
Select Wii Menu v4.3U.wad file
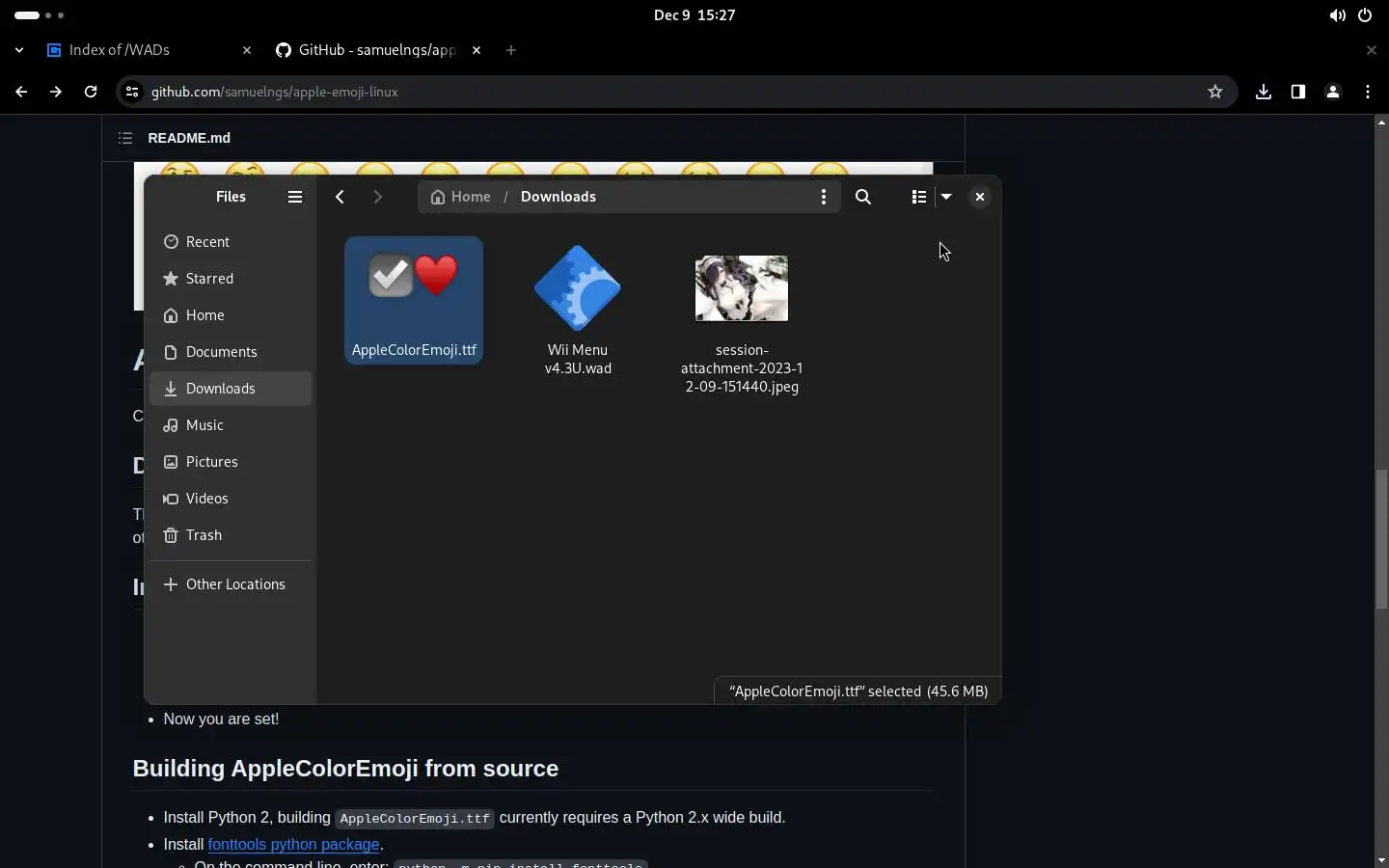click(578, 311)
